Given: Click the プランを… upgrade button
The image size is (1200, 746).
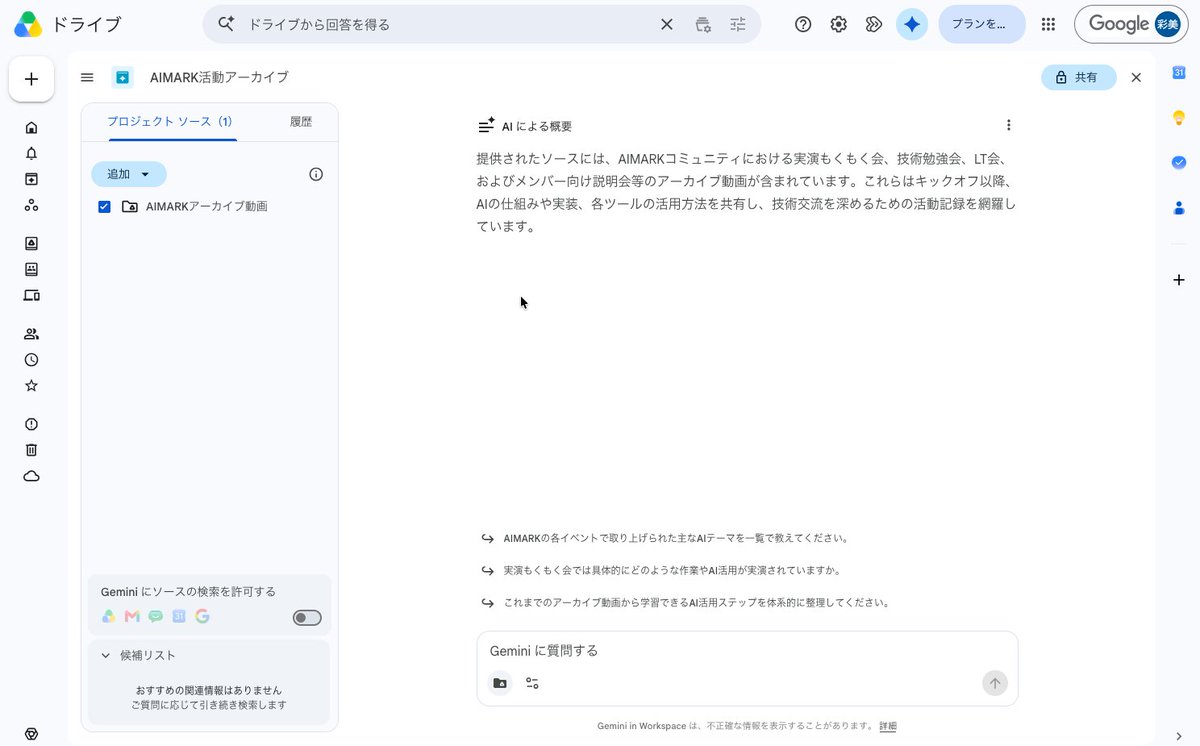Looking at the screenshot, I should 982,24.
